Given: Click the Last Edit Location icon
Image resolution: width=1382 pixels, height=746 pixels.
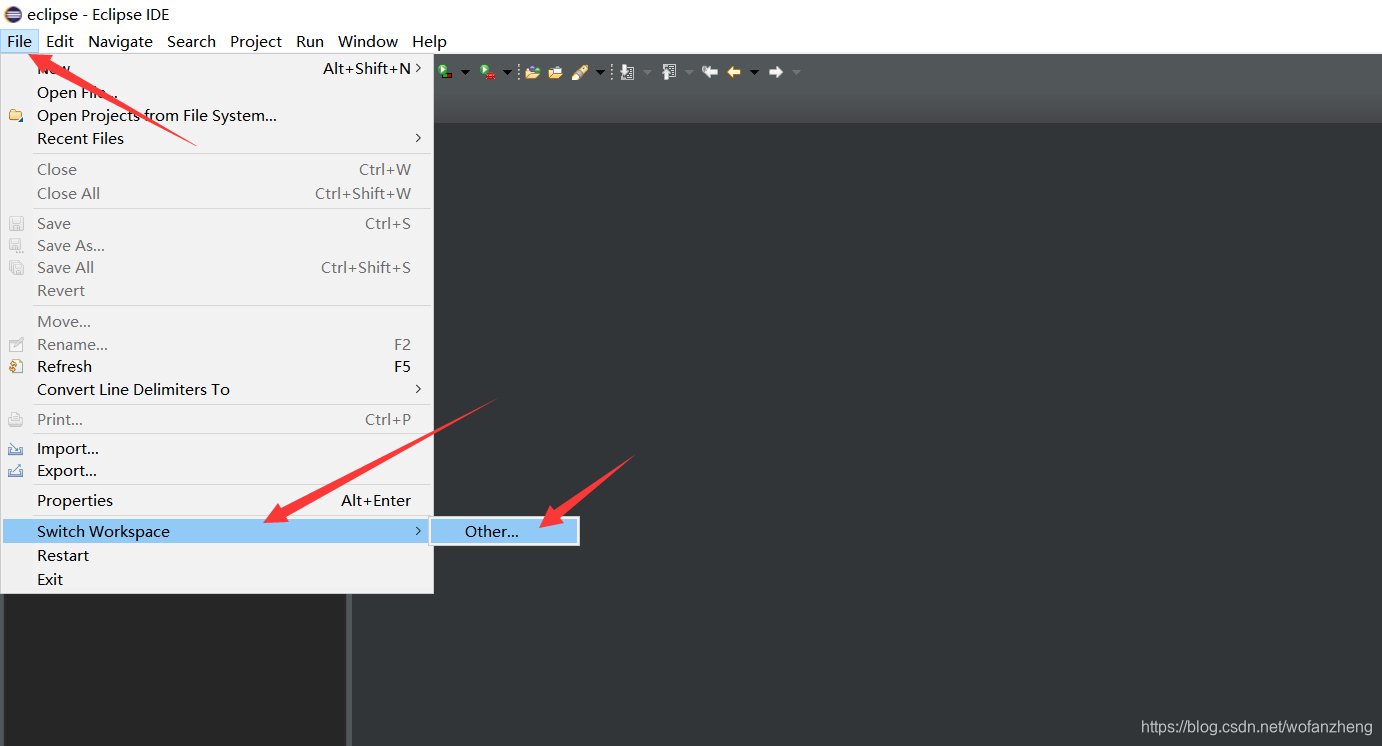Looking at the screenshot, I should [710, 72].
